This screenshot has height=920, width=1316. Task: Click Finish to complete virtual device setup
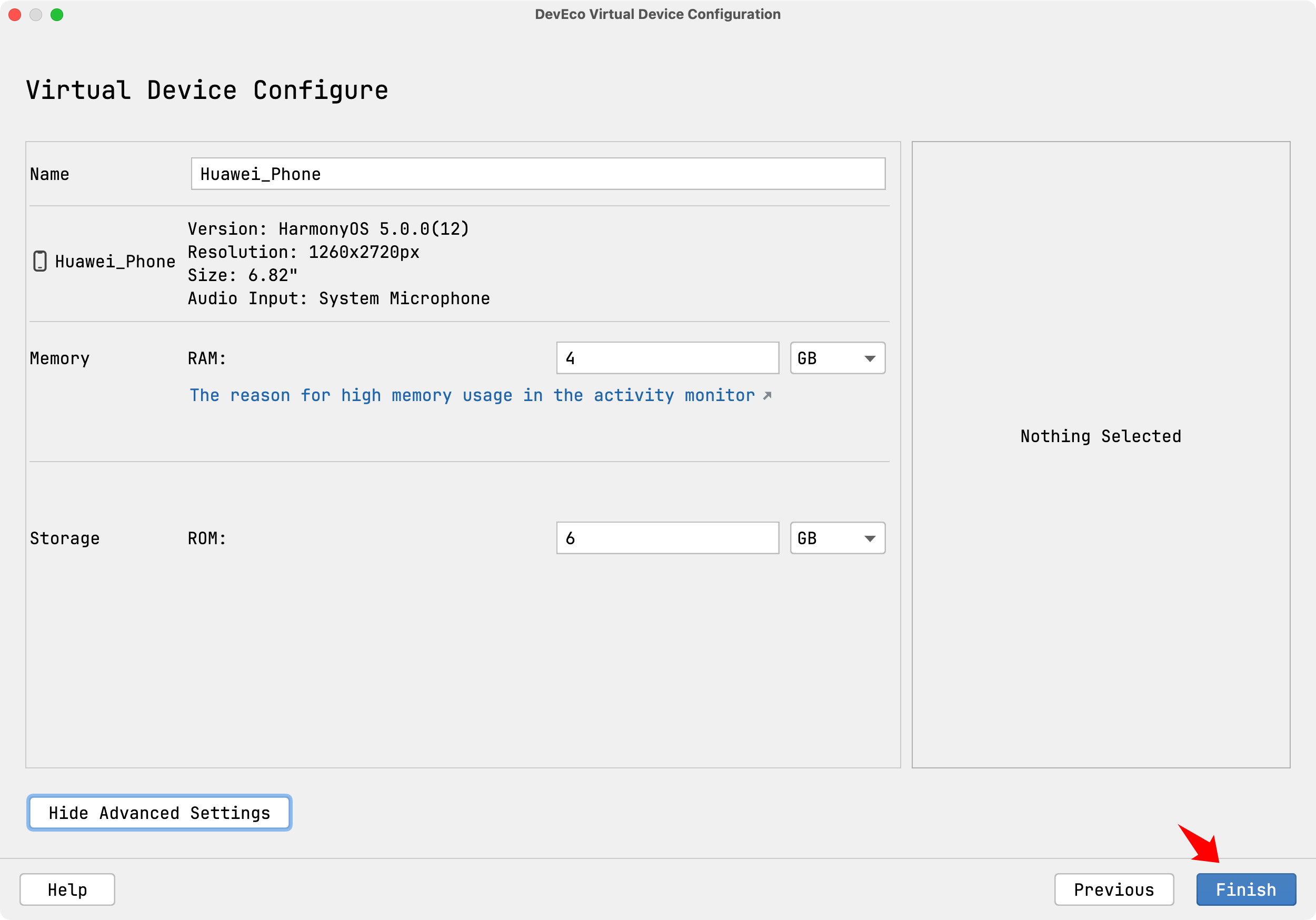1244,889
